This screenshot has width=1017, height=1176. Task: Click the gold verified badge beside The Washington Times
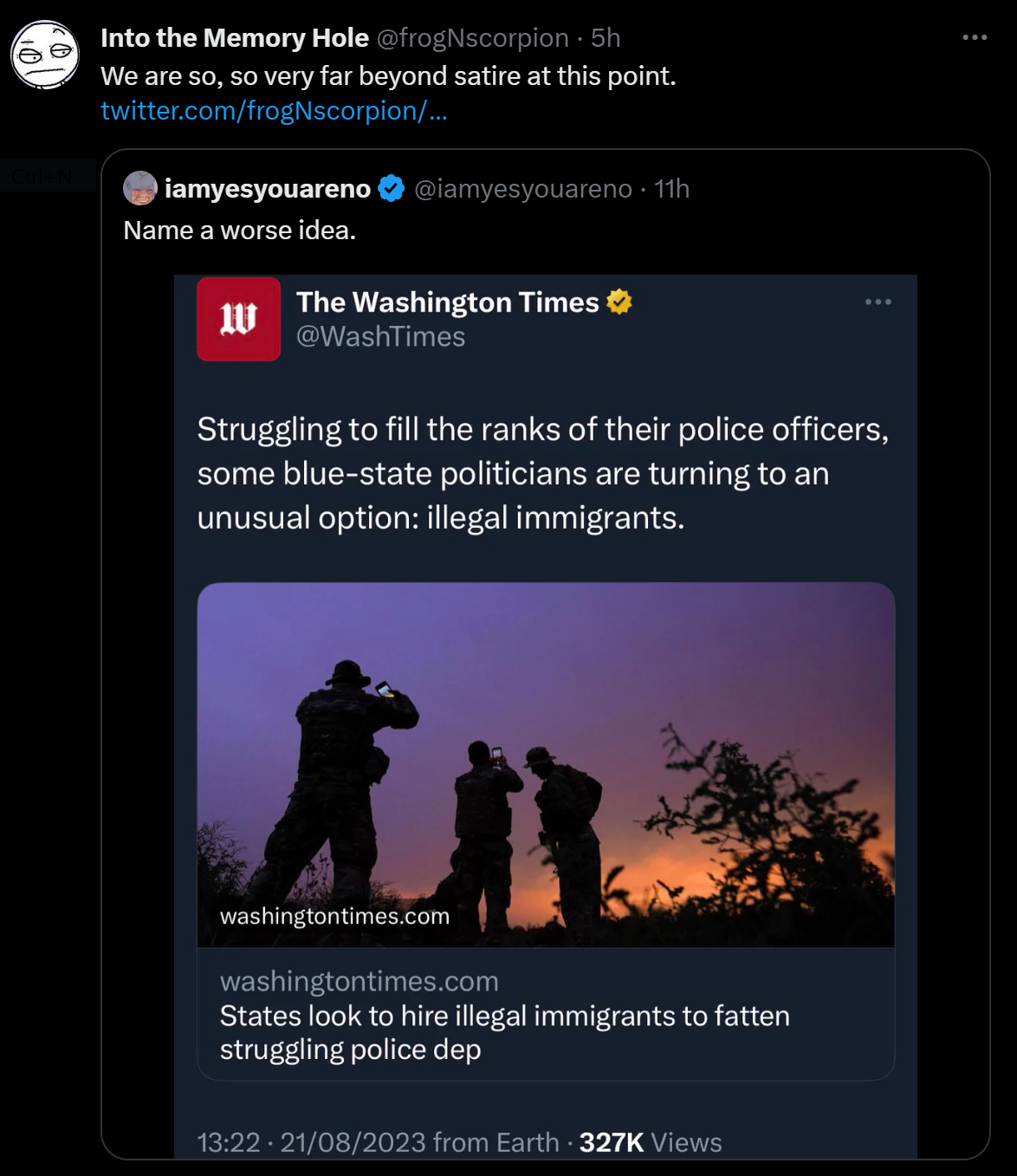[619, 302]
